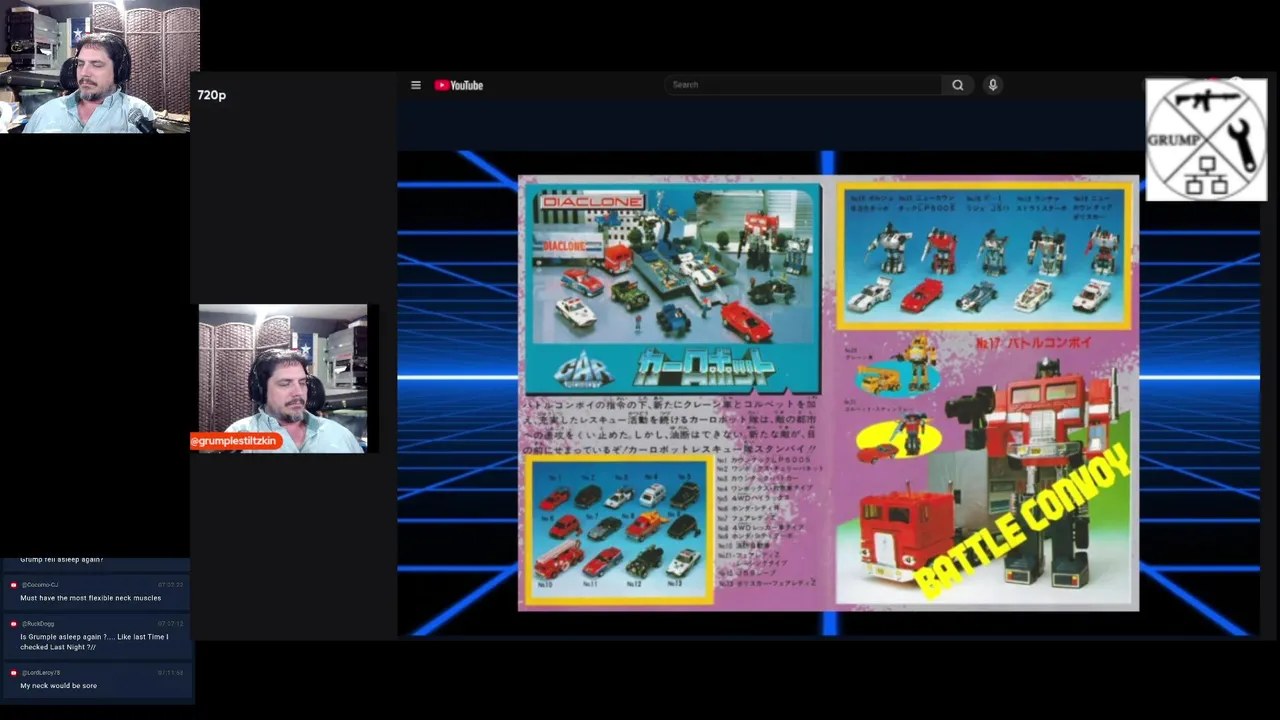Activate voice search microphone icon
The image size is (1280, 720).
[993, 85]
